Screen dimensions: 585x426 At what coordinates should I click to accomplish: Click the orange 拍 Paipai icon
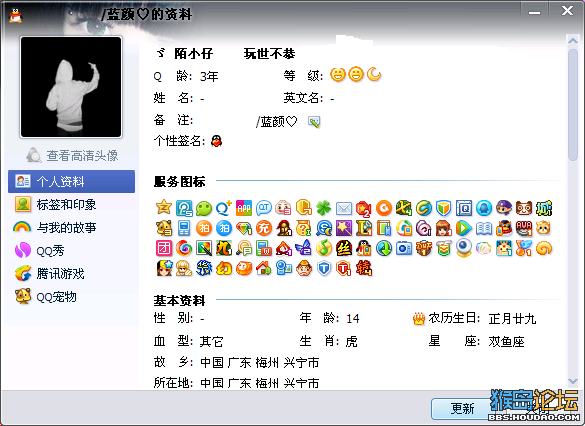204,228
